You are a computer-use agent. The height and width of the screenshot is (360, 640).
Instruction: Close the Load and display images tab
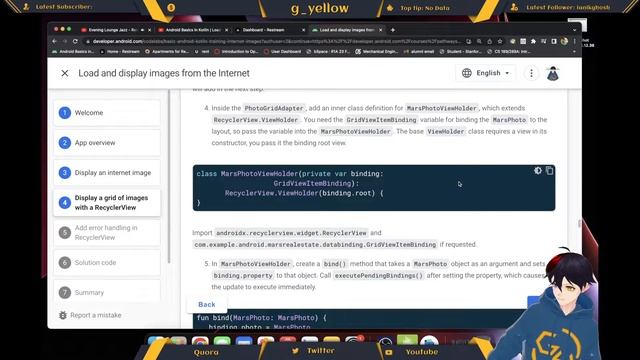(x=380, y=30)
